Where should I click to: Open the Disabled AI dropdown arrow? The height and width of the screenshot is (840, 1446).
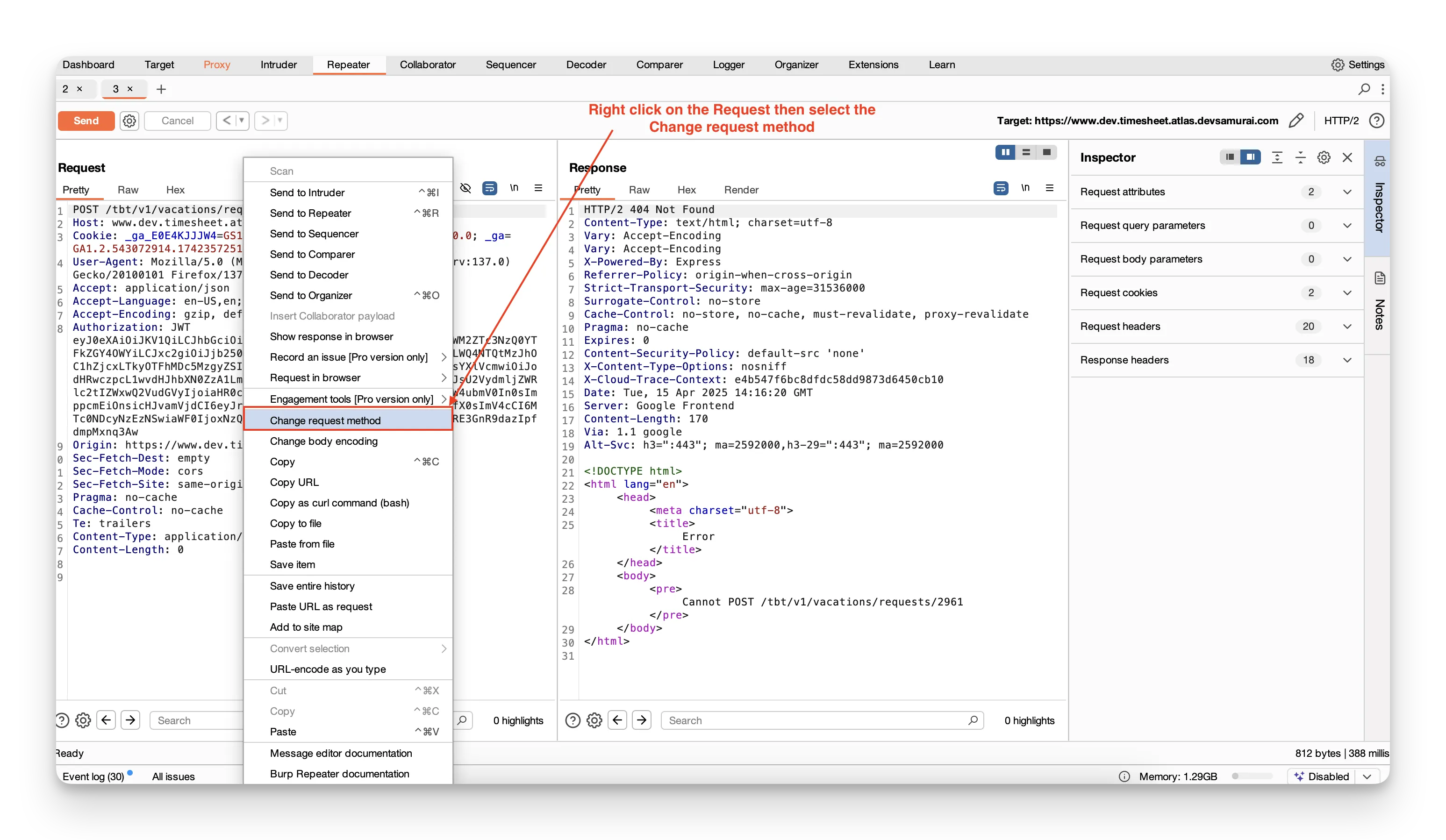(1367, 776)
